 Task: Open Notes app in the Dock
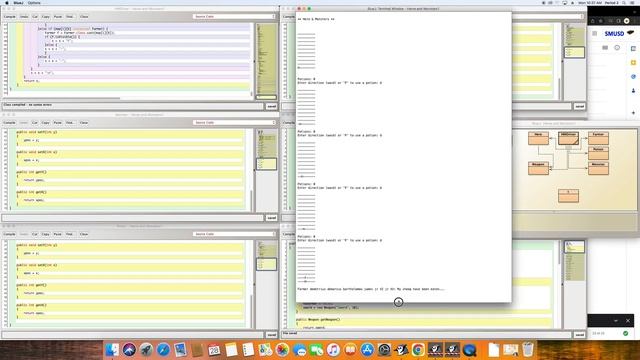coord(231,350)
